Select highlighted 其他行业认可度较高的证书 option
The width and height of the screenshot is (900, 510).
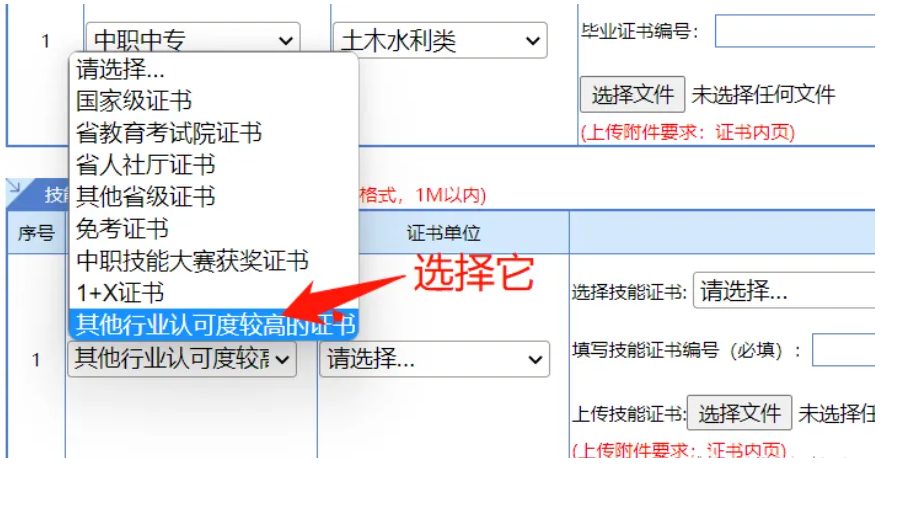(x=214, y=324)
